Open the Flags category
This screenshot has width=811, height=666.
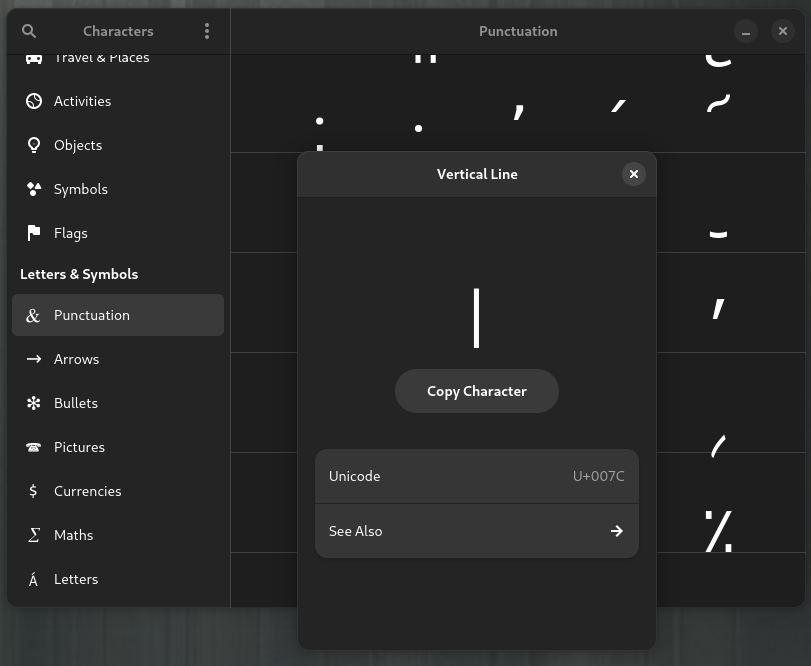[x=118, y=233]
